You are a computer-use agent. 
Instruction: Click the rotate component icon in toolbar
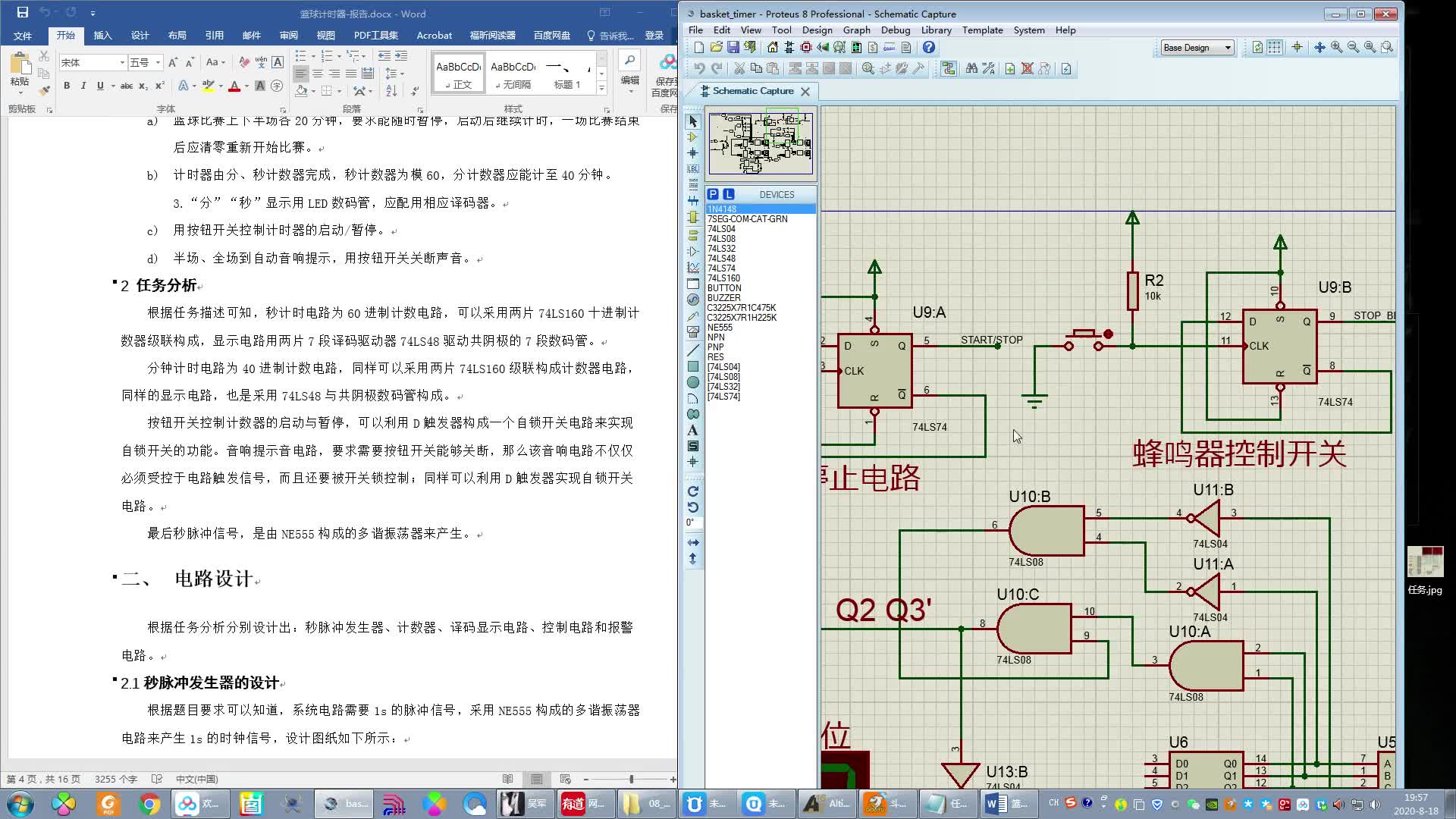[x=693, y=491]
